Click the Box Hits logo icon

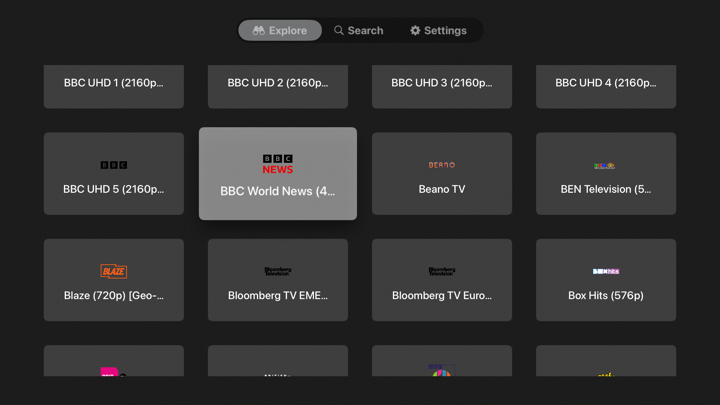coord(606,271)
